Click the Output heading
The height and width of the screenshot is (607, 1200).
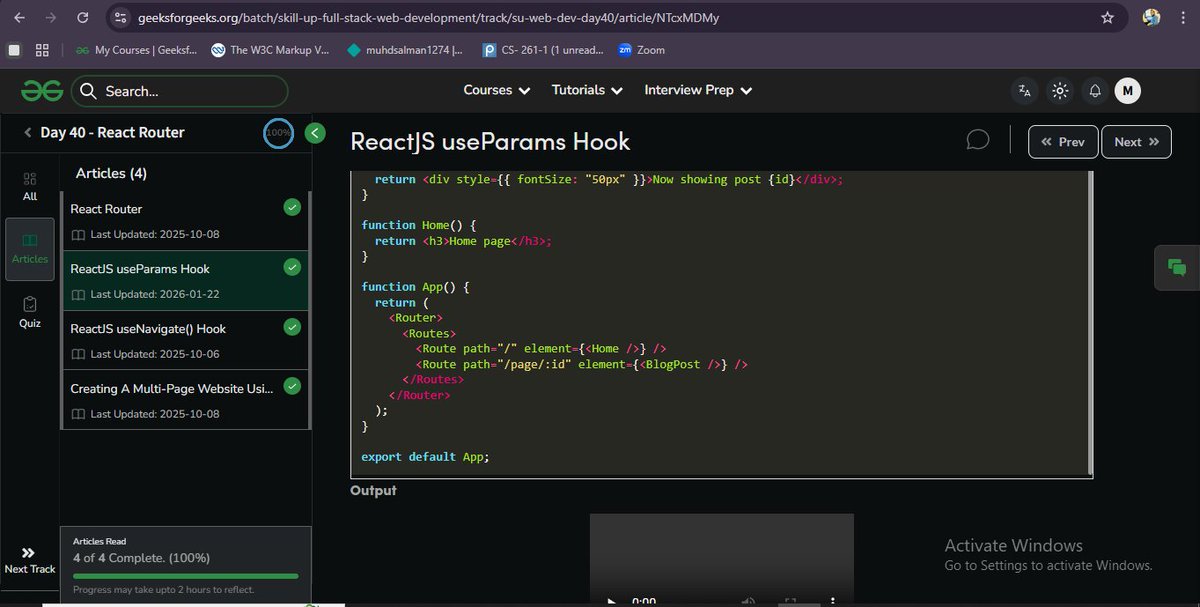[x=373, y=490]
